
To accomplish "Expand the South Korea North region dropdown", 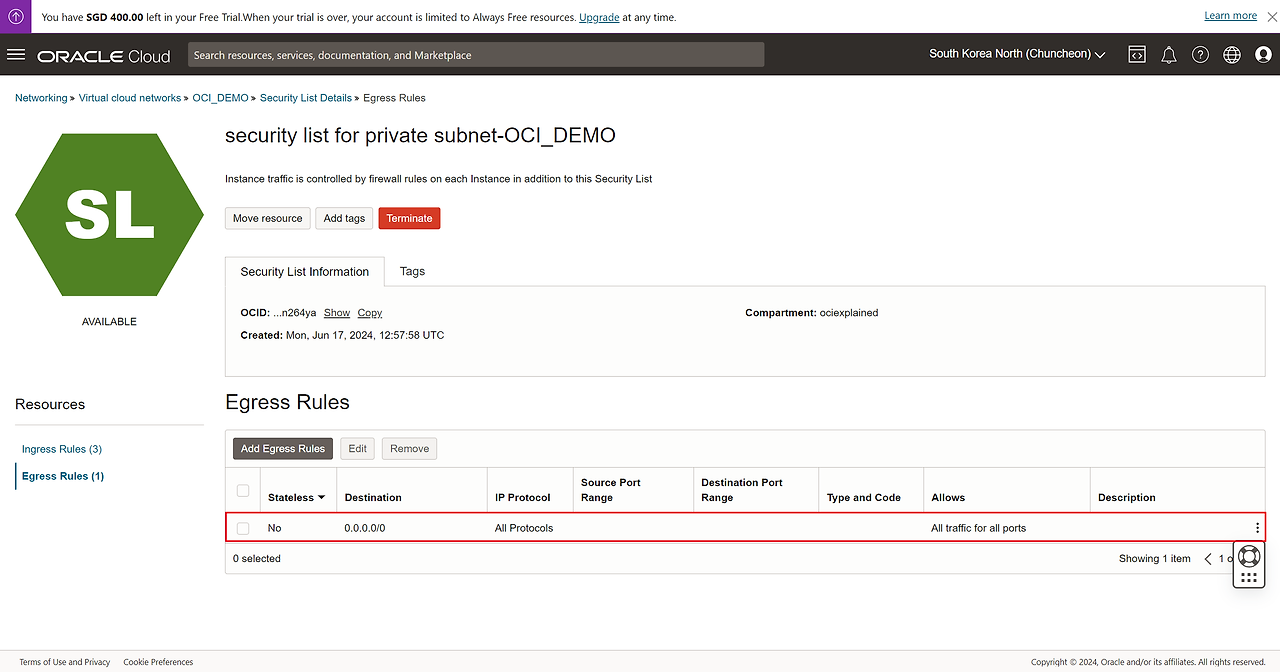I will (1017, 54).
